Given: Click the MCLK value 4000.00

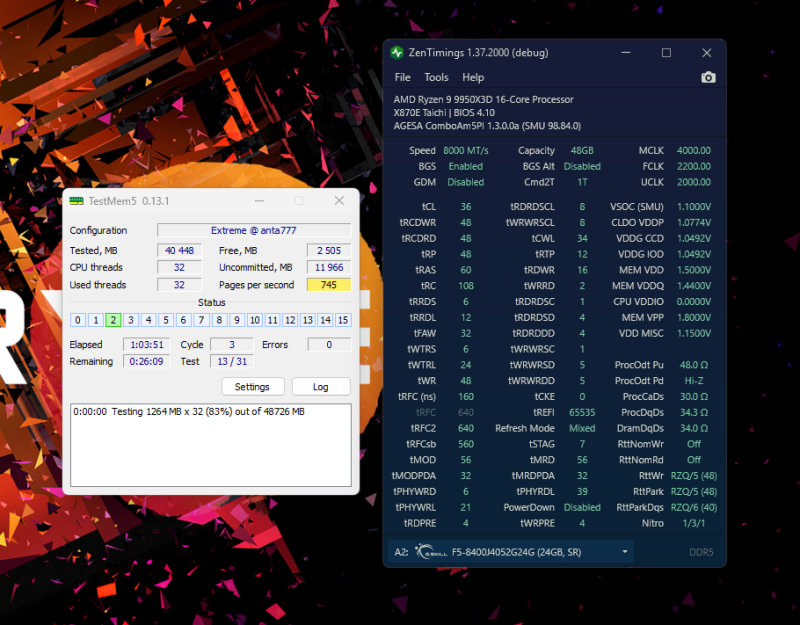Looking at the screenshot, I should point(693,151).
